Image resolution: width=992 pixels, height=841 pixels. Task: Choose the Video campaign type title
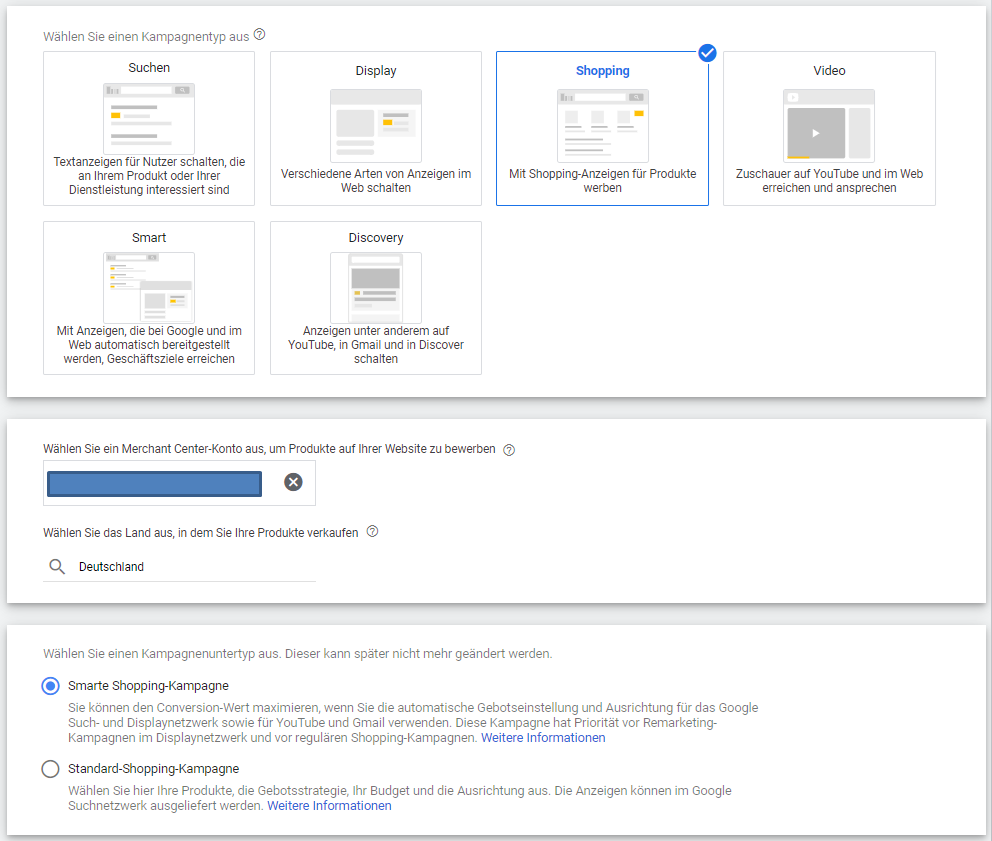point(829,71)
